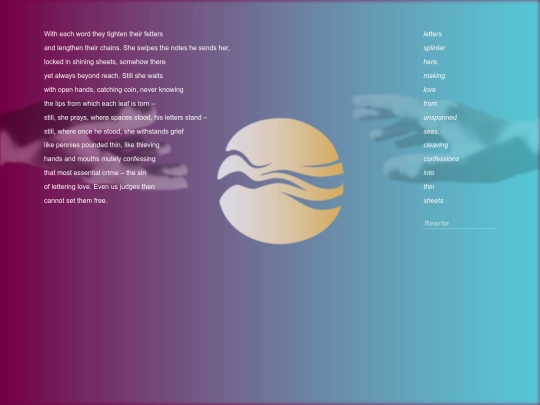540x405 pixels.
Task: Click the italic word "confessions"
Action: coord(441,159)
